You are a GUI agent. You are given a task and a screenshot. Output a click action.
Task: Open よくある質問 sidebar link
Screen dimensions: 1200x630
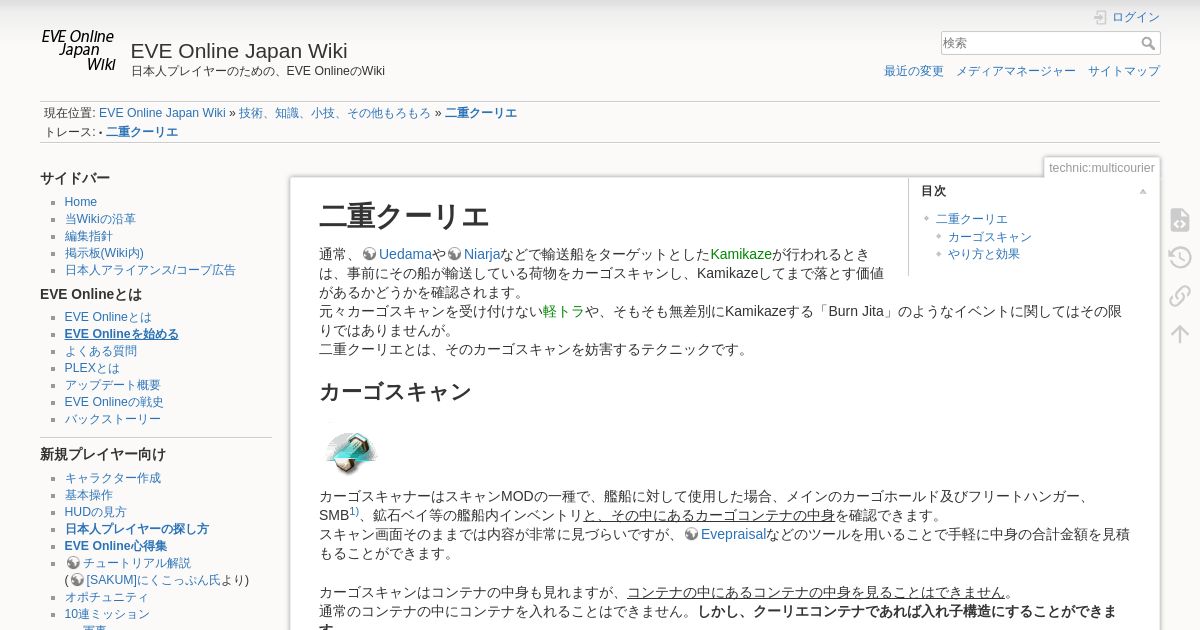[101, 351]
